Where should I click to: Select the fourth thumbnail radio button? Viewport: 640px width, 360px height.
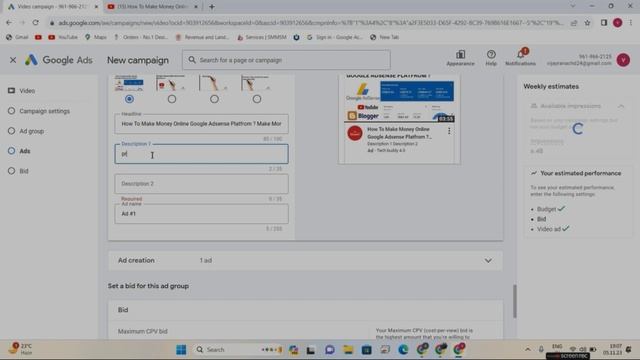click(257, 99)
